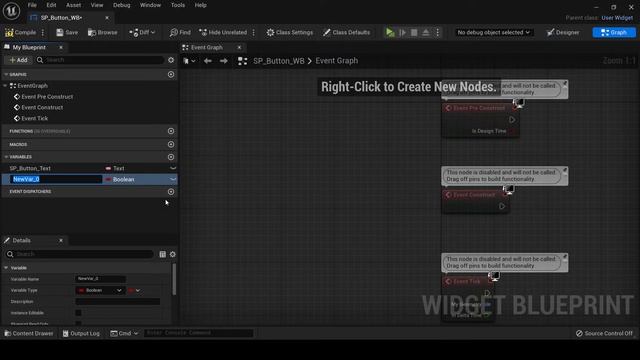
Task: Add new event dispatcher with plus icon
Action: tap(171, 191)
